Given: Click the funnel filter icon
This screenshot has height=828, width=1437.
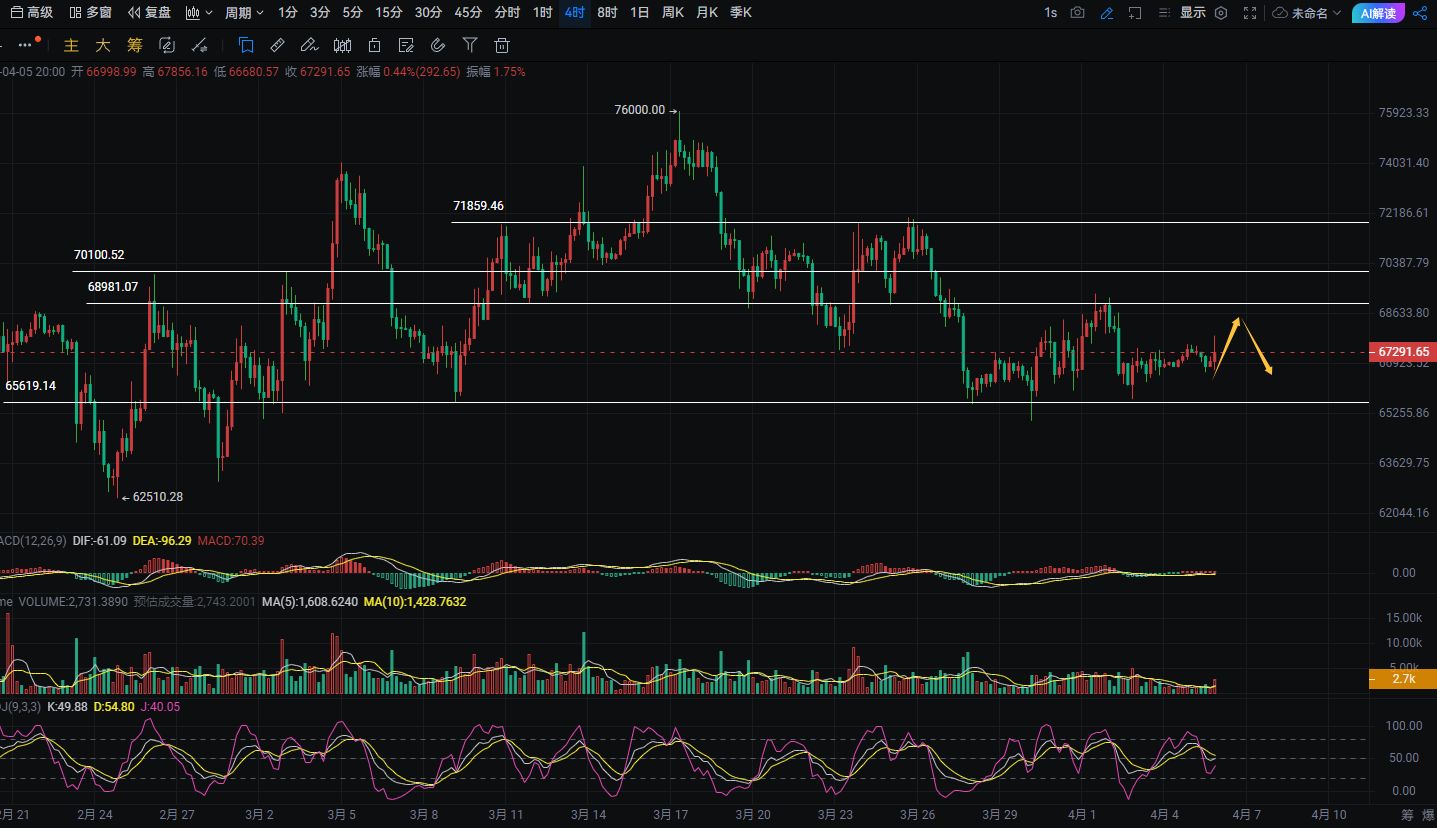Looking at the screenshot, I should (470, 45).
